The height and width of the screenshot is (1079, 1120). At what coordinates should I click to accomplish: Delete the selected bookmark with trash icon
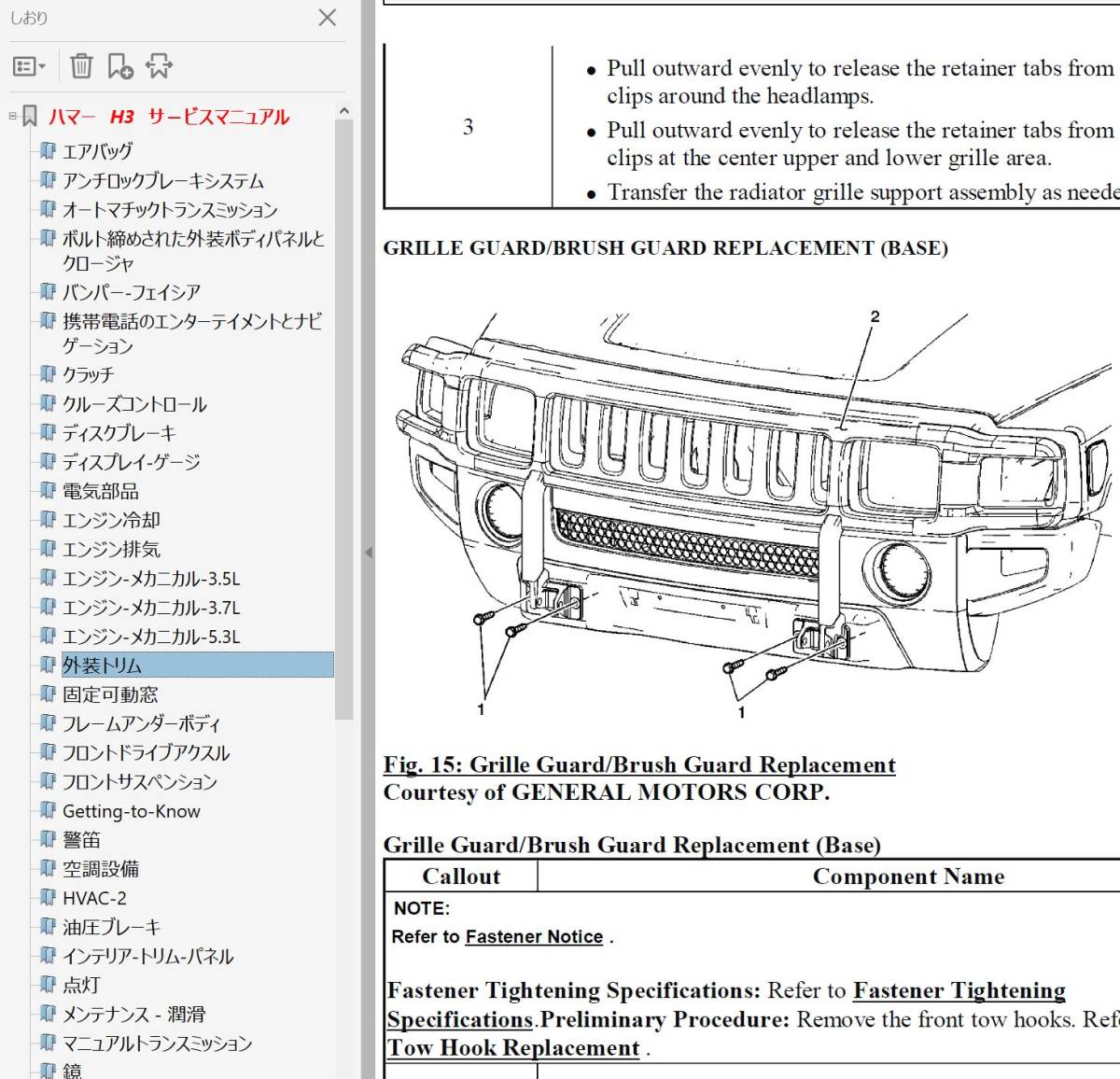(x=81, y=65)
